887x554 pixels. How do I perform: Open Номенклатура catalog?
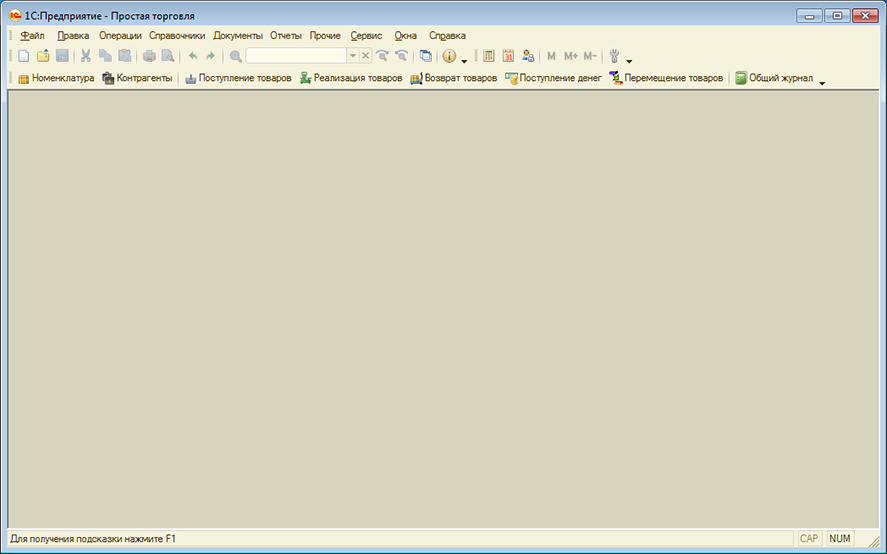[56, 78]
